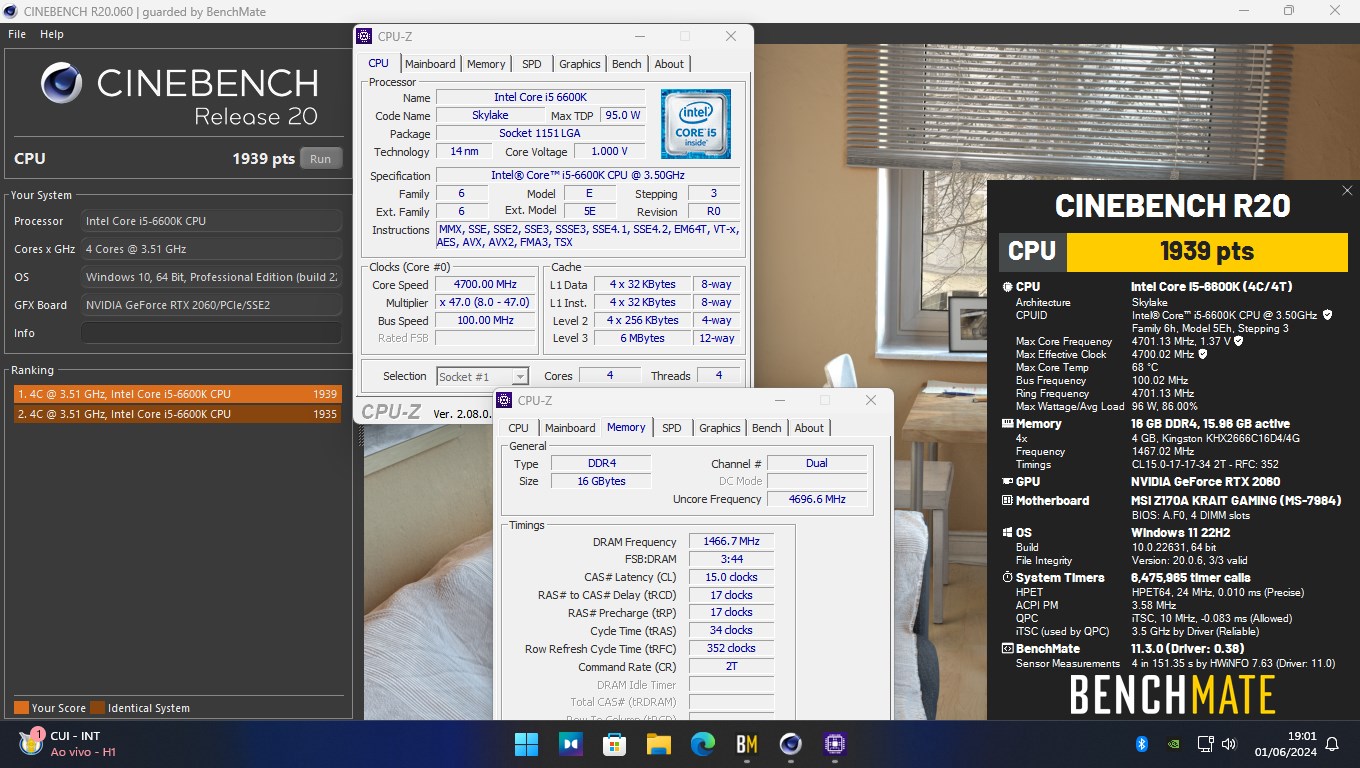This screenshot has width=1360, height=768.
Task: Click Uncore Frequency value 4696.6 MHz
Action: click(817, 499)
